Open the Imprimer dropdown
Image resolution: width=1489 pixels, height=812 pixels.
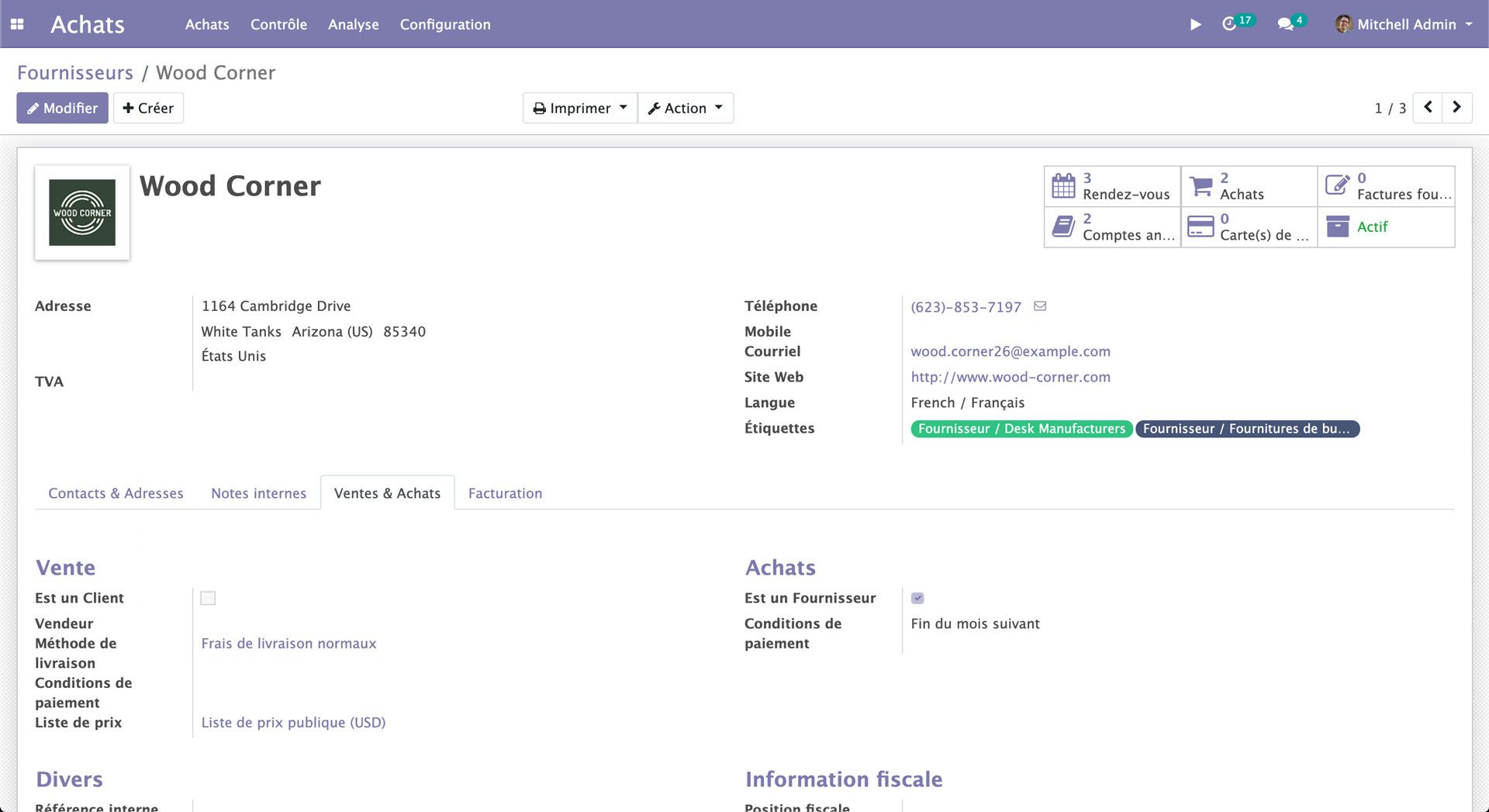pos(579,108)
